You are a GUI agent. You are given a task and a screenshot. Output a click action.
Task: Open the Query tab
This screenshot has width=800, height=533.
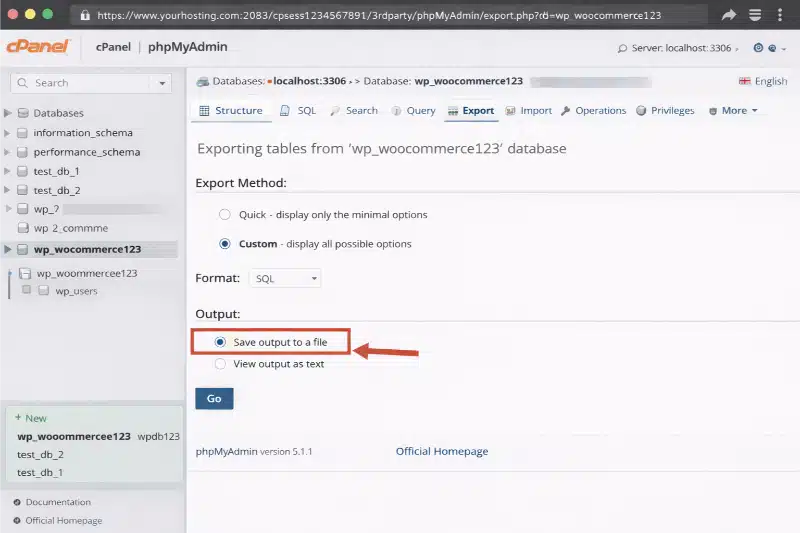[x=413, y=111]
